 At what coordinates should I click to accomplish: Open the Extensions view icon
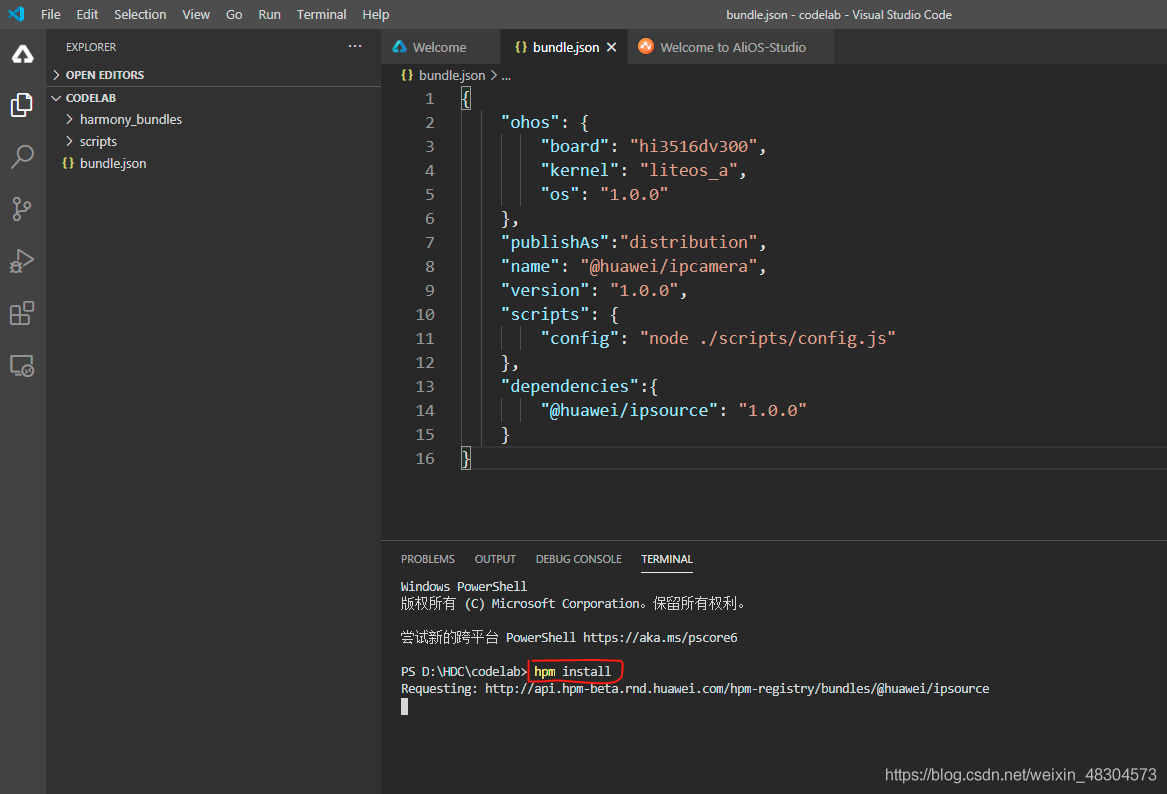[22, 313]
